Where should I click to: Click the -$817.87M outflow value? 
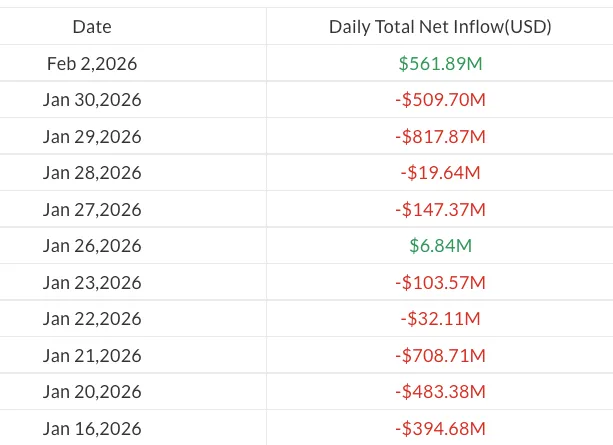click(x=440, y=136)
